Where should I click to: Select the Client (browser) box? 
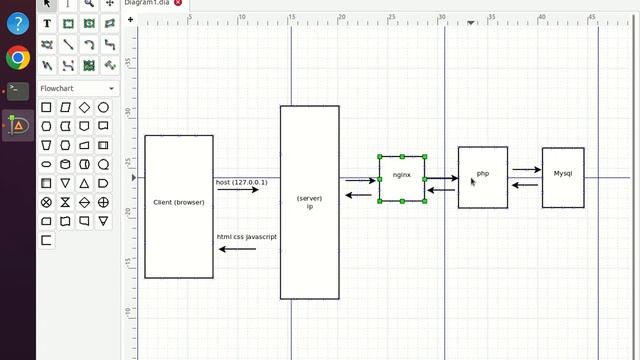[179, 207]
